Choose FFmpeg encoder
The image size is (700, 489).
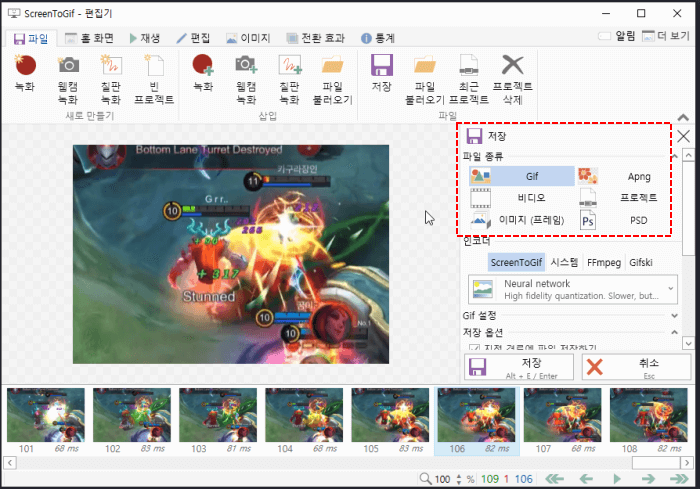click(604, 262)
